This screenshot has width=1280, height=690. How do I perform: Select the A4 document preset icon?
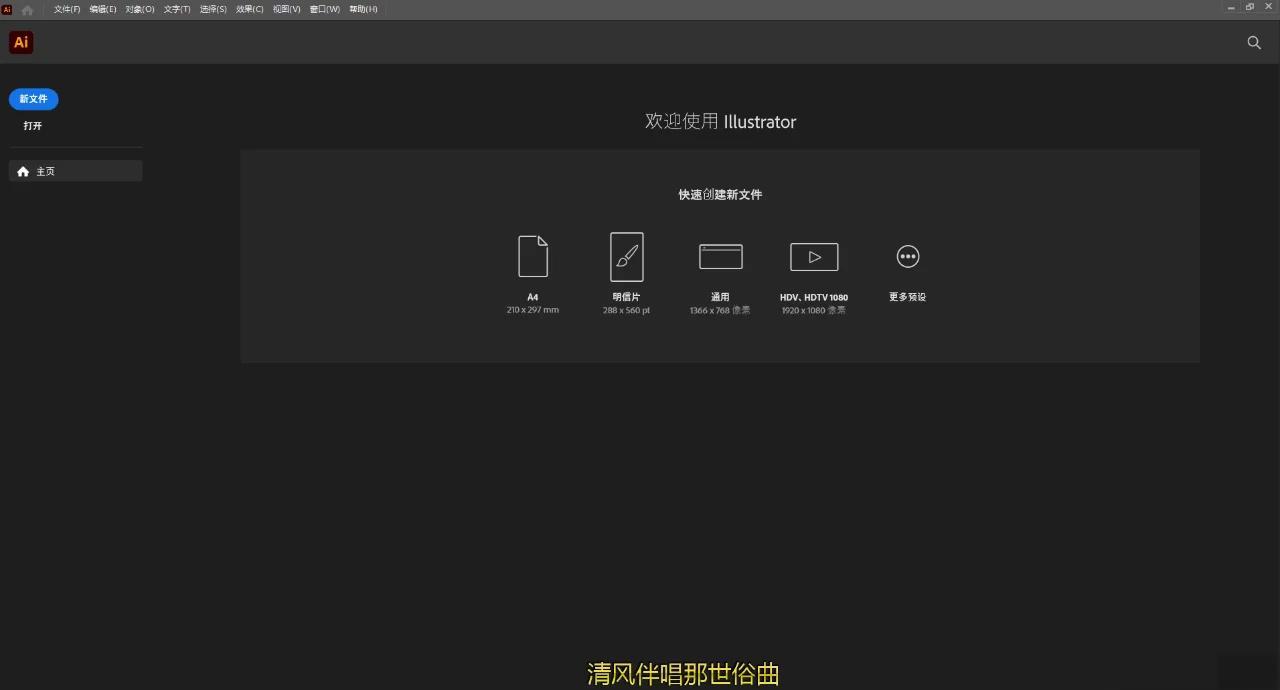[x=533, y=256]
